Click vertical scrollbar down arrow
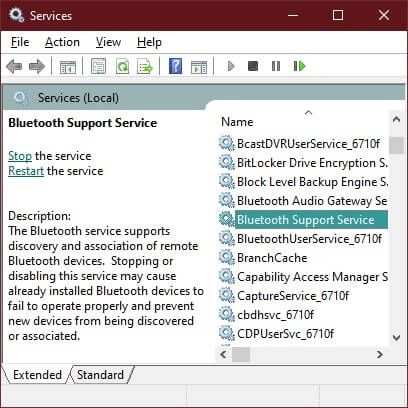 [x=396, y=337]
